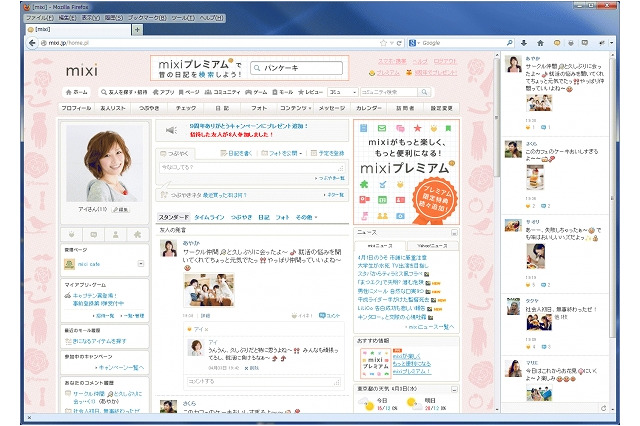Click the mixi cafe page link
The width and height of the screenshot is (640, 426).
point(89,264)
